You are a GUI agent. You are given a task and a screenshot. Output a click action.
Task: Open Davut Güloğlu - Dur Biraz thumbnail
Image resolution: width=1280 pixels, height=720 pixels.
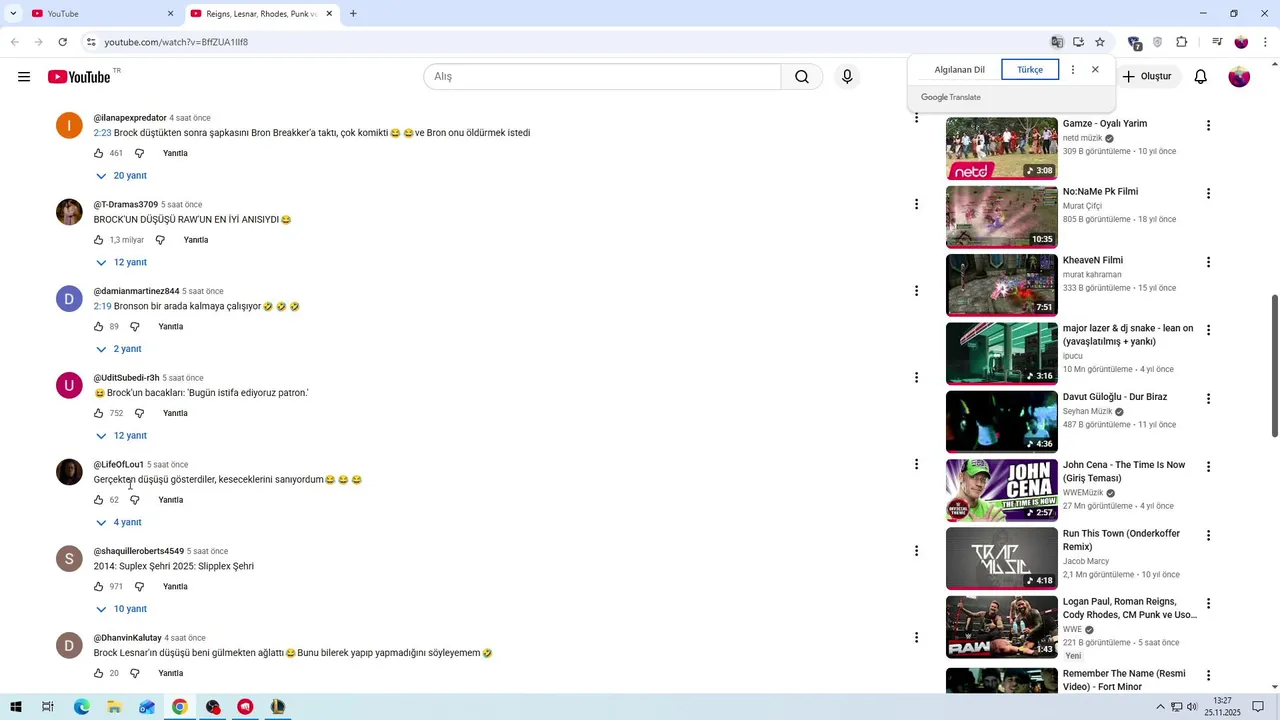[x=1001, y=422]
